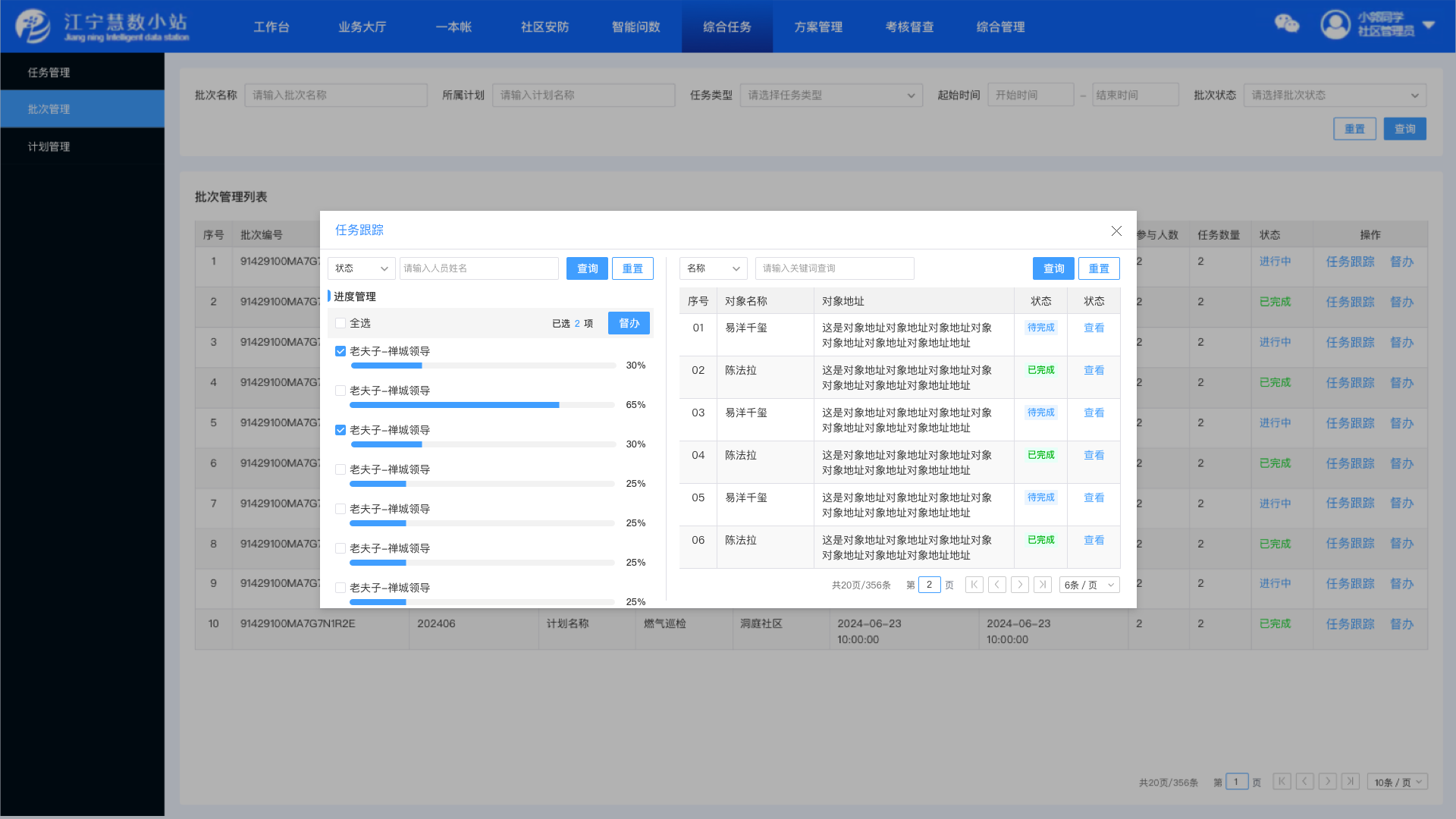Expand the user account dropdown arrow
The height and width of the screenshot is (819, 1456).
1429,25
